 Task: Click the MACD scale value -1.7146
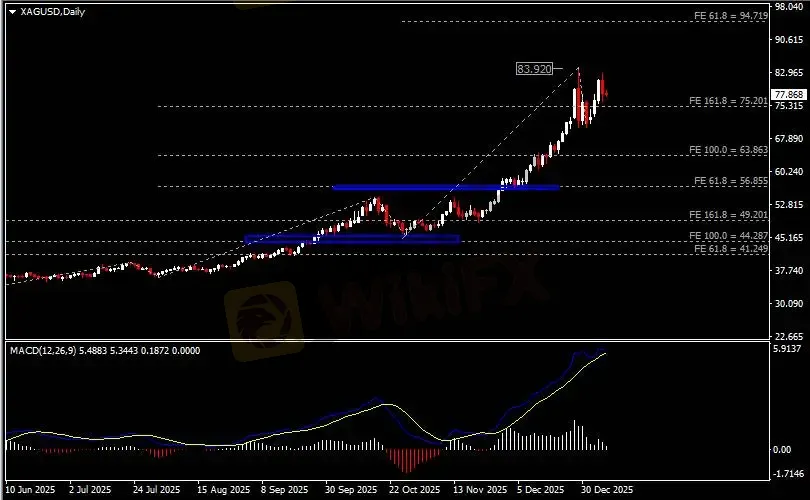pos(788,474)
